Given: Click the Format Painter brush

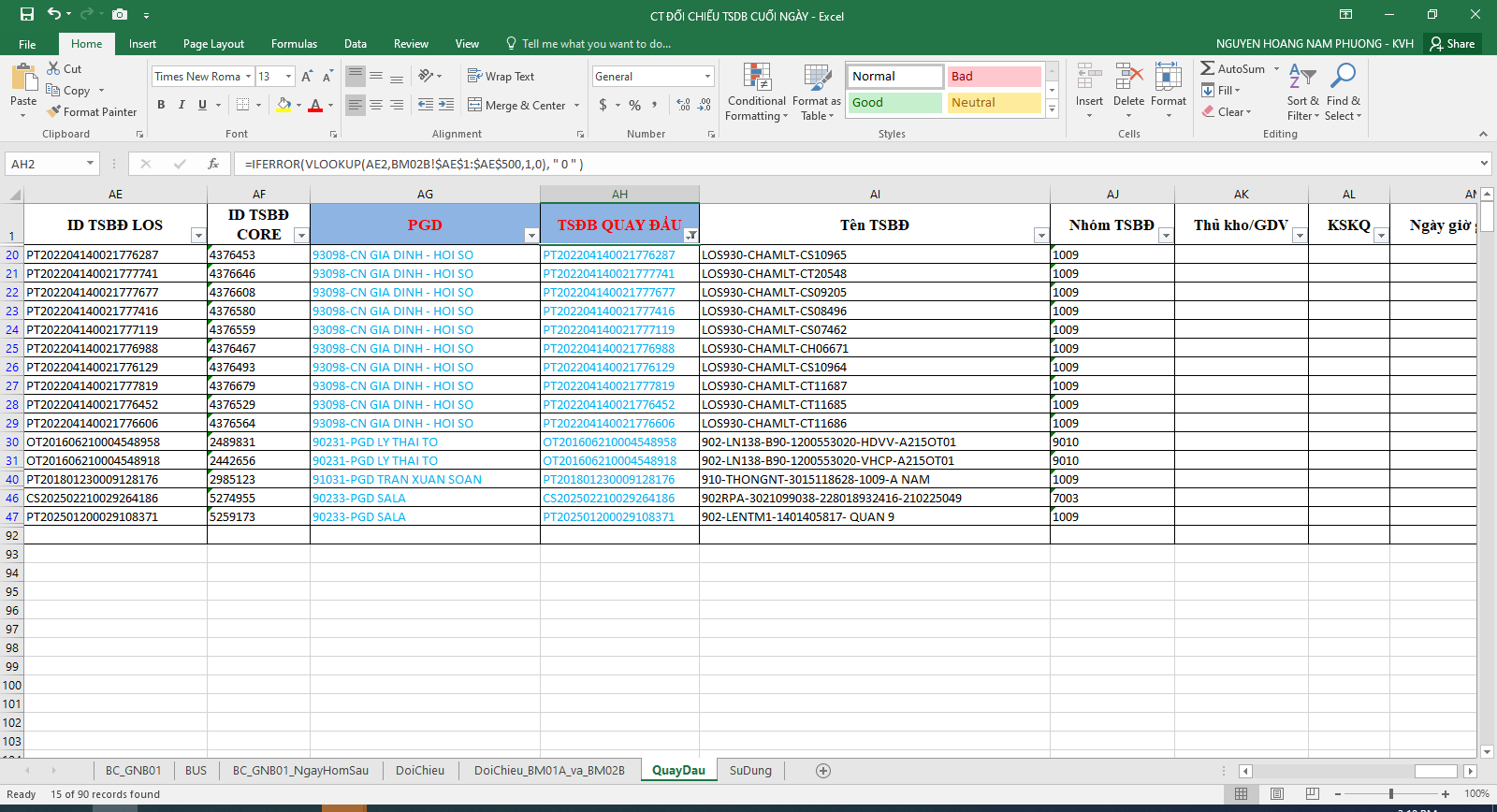Looking at the screenshot, I should (92, 111).
